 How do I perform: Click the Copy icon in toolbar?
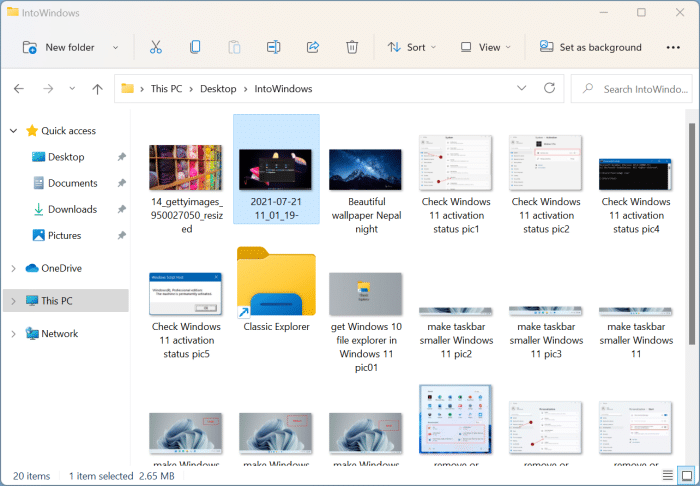(195, 47)
